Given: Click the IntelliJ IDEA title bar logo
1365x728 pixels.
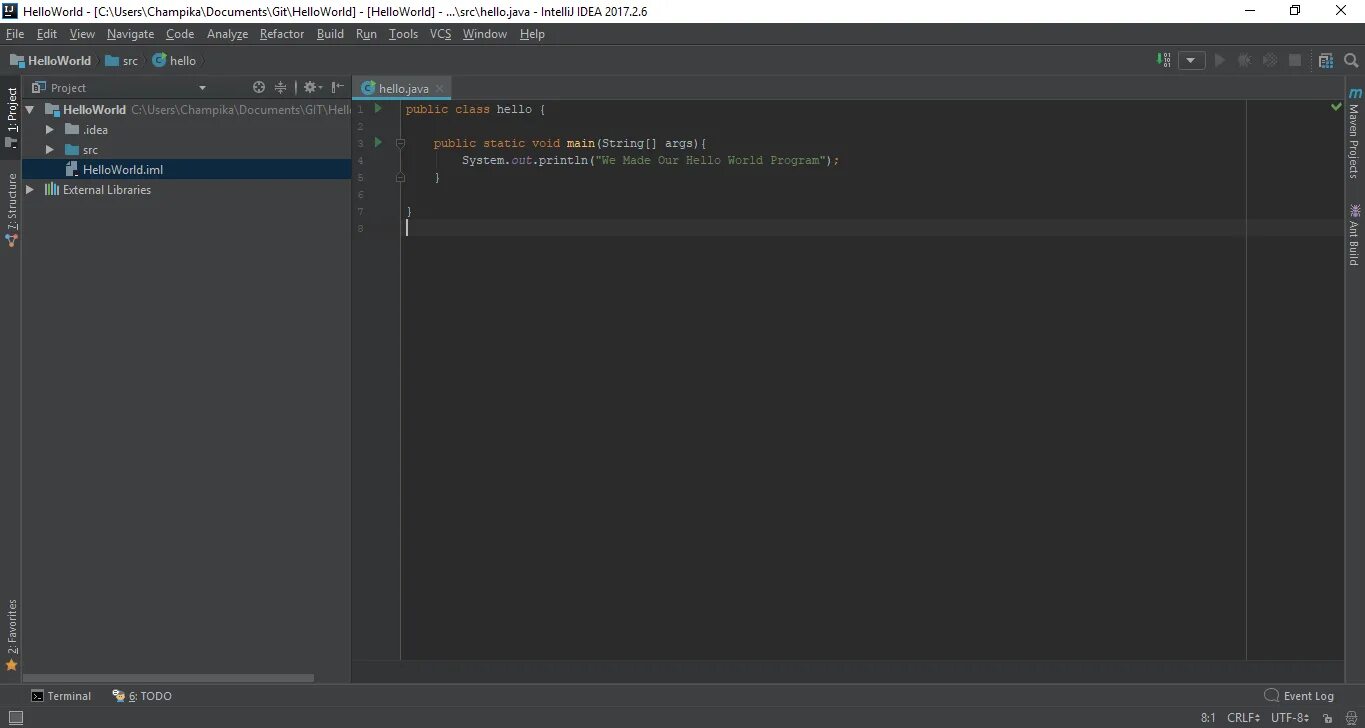Looking at the screenshot, I should (x=10, y=11).
